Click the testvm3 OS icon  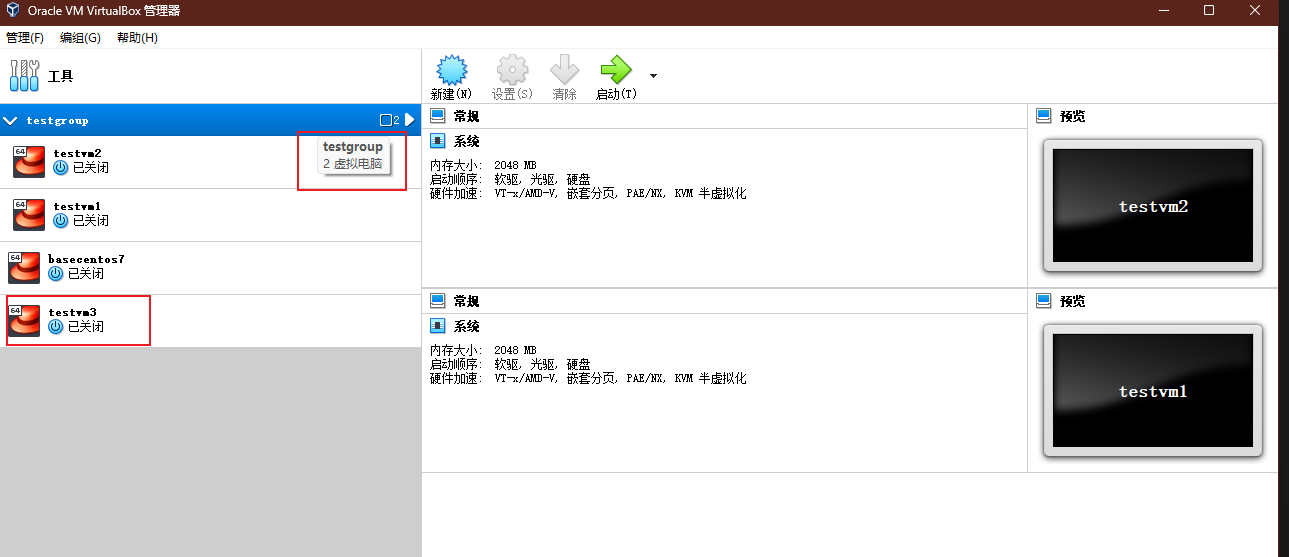(24, 321)
